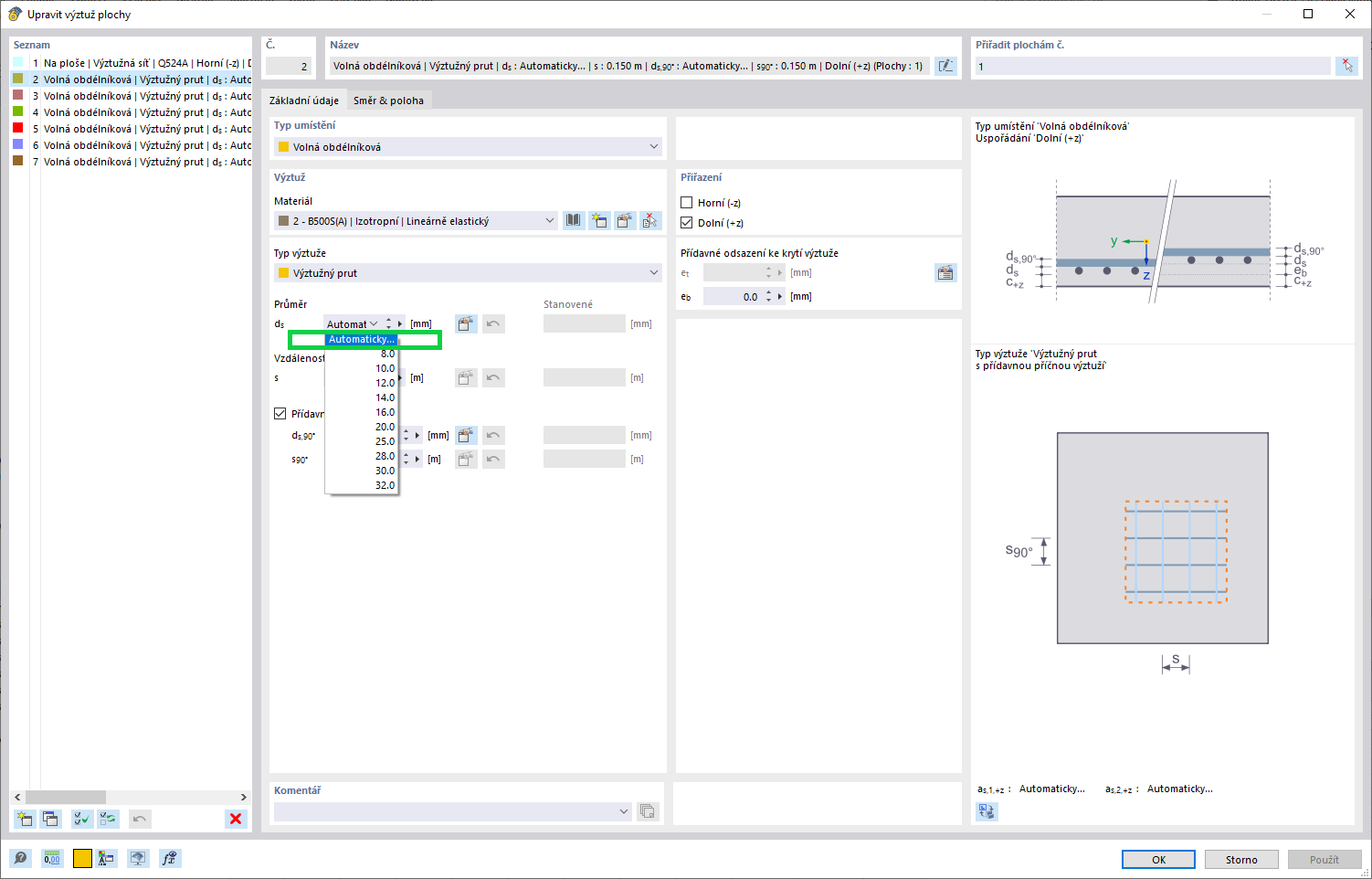
Task: Click the eb offset value field
Action: click(x=733, y=296)
